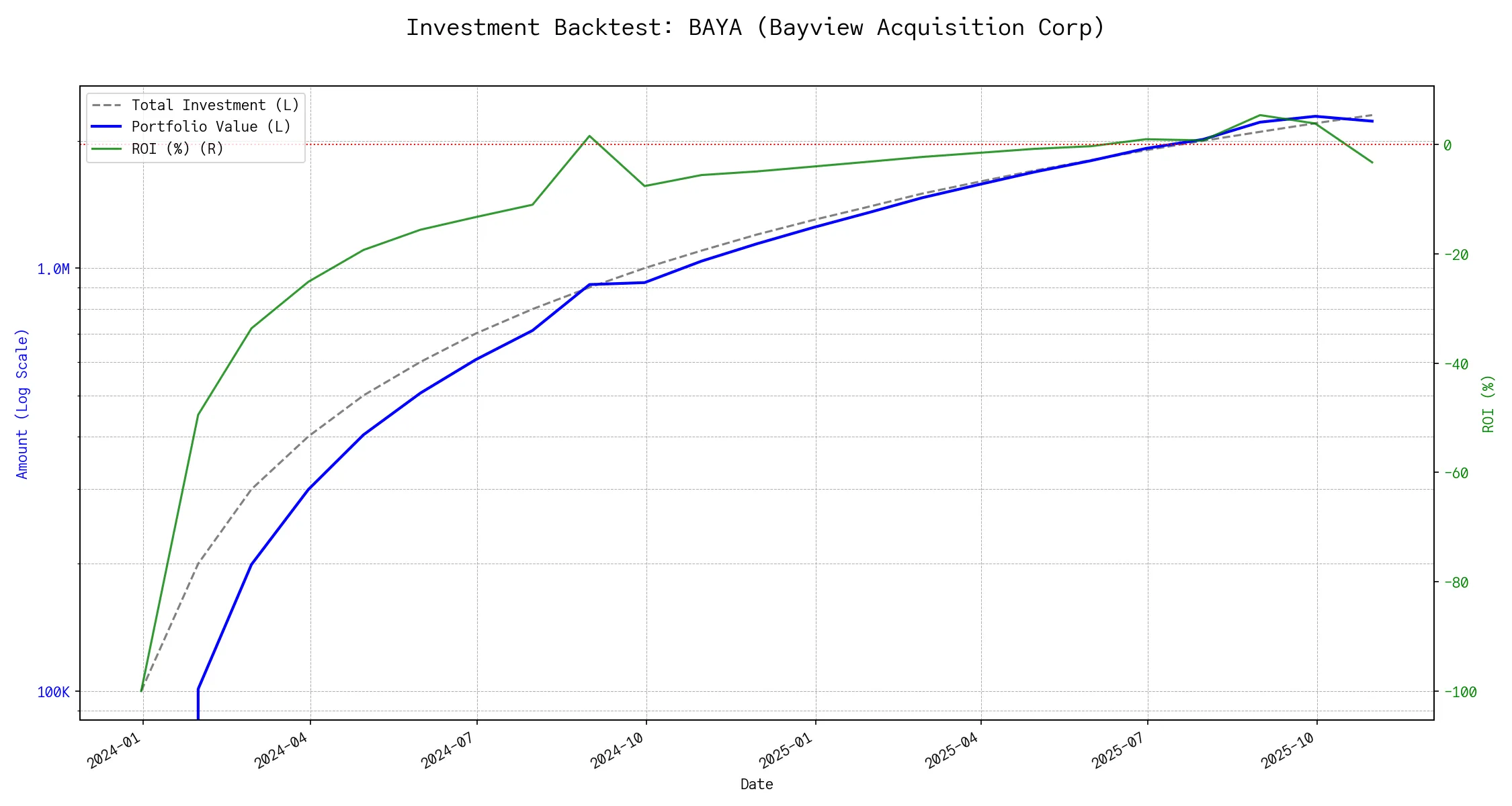Click the ROI line peak near 2024-09
Image resolution: width=1512 pixels, height=806 pixels.
589,136
